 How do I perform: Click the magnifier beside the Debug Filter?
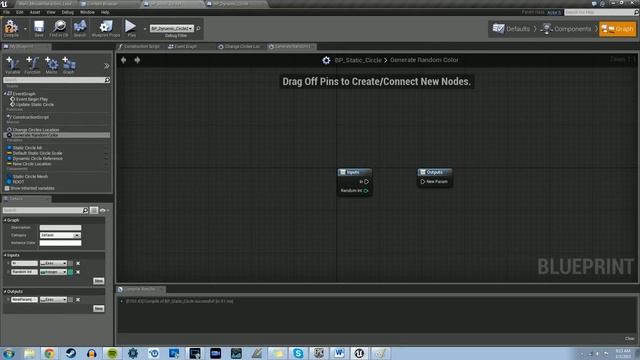198,29
